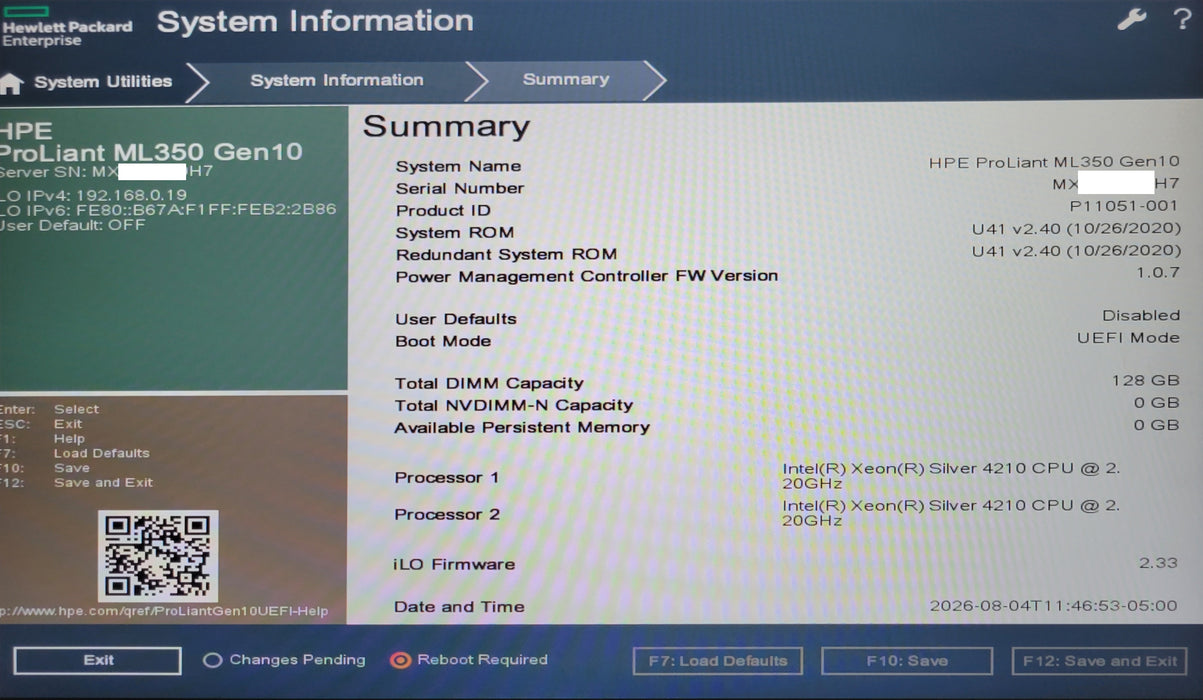Go to System Information breadcrumb
1203x700 pixels.
(337, 80)
